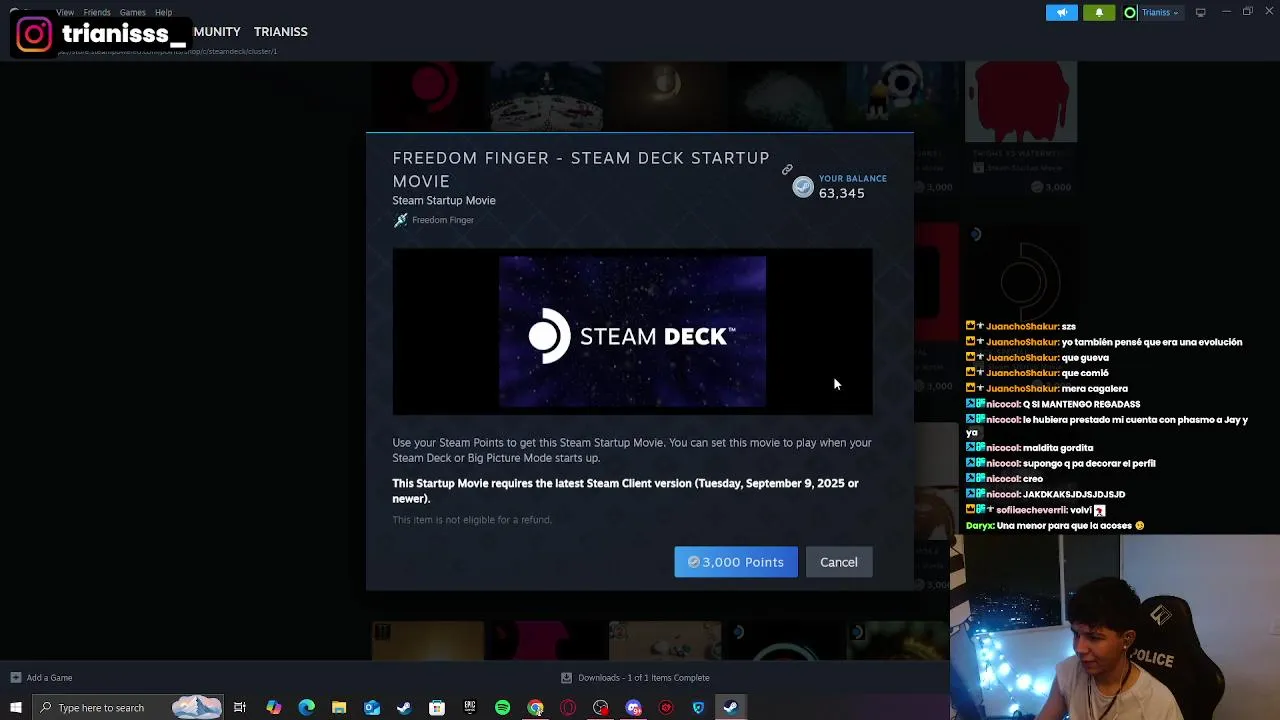This screenshot has width=1280, height=720.
Task: Open the View menu in Steam
Action: pos(65,12)
